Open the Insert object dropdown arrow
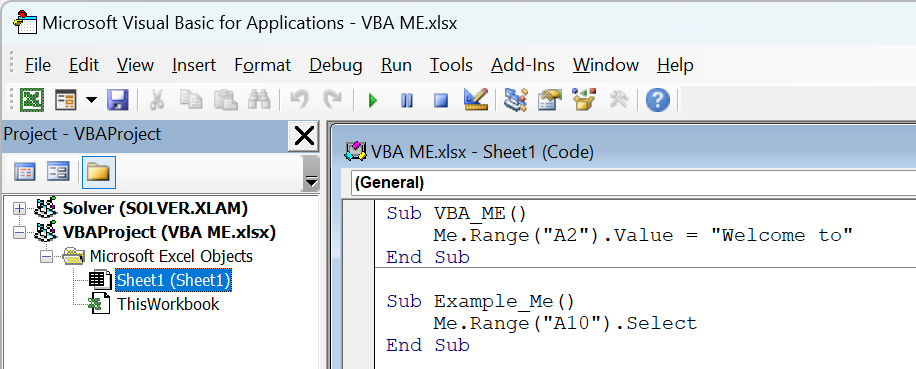The width and height of the screenshot is (916, 369). coord(91,100)
